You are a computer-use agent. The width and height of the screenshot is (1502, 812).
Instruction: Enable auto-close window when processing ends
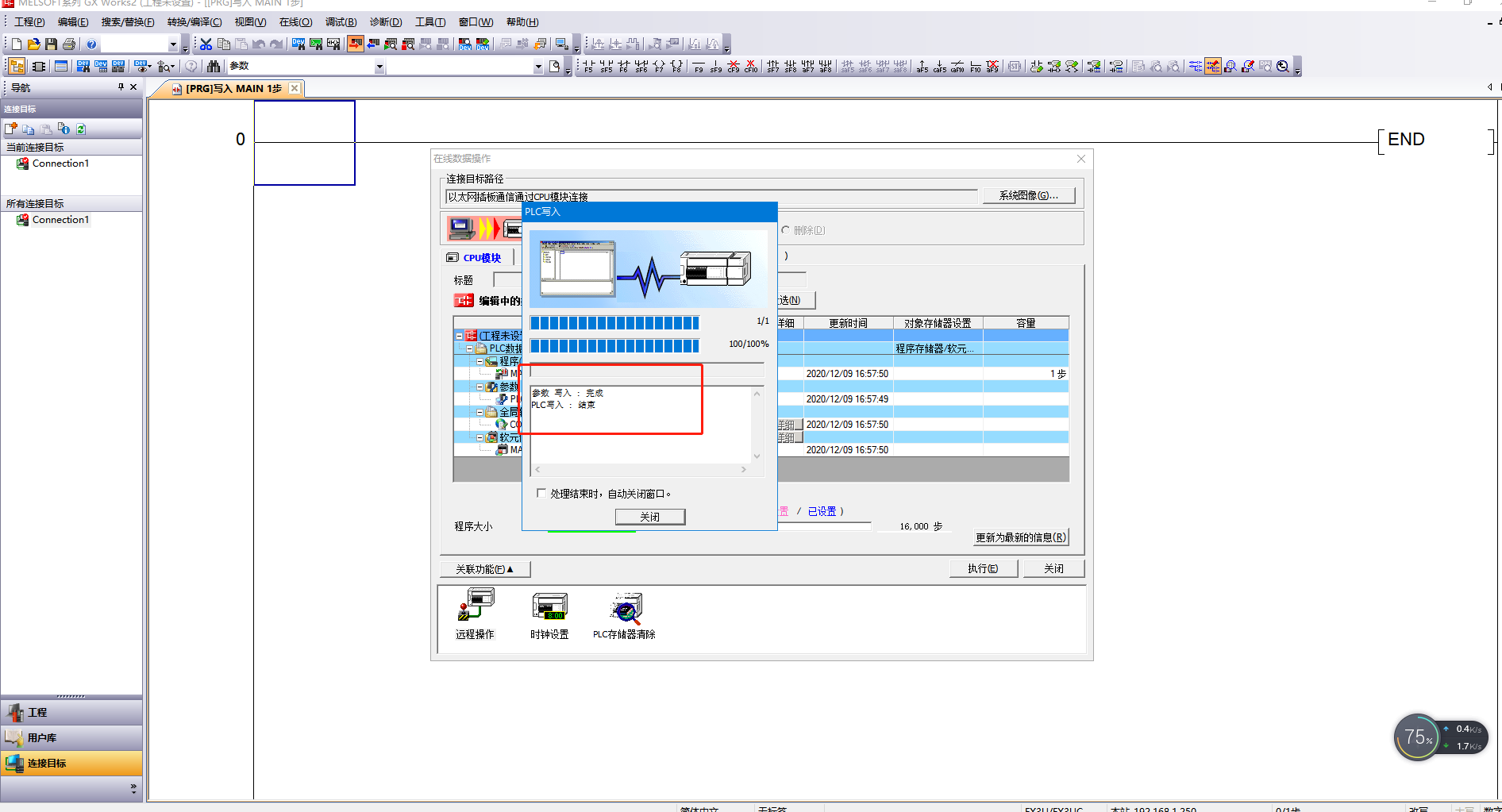point(541,494)
